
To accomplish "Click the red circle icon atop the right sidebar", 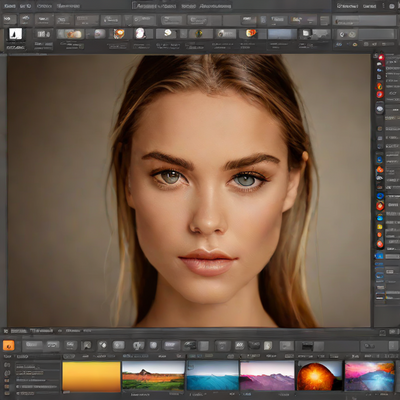I will 381,58.
